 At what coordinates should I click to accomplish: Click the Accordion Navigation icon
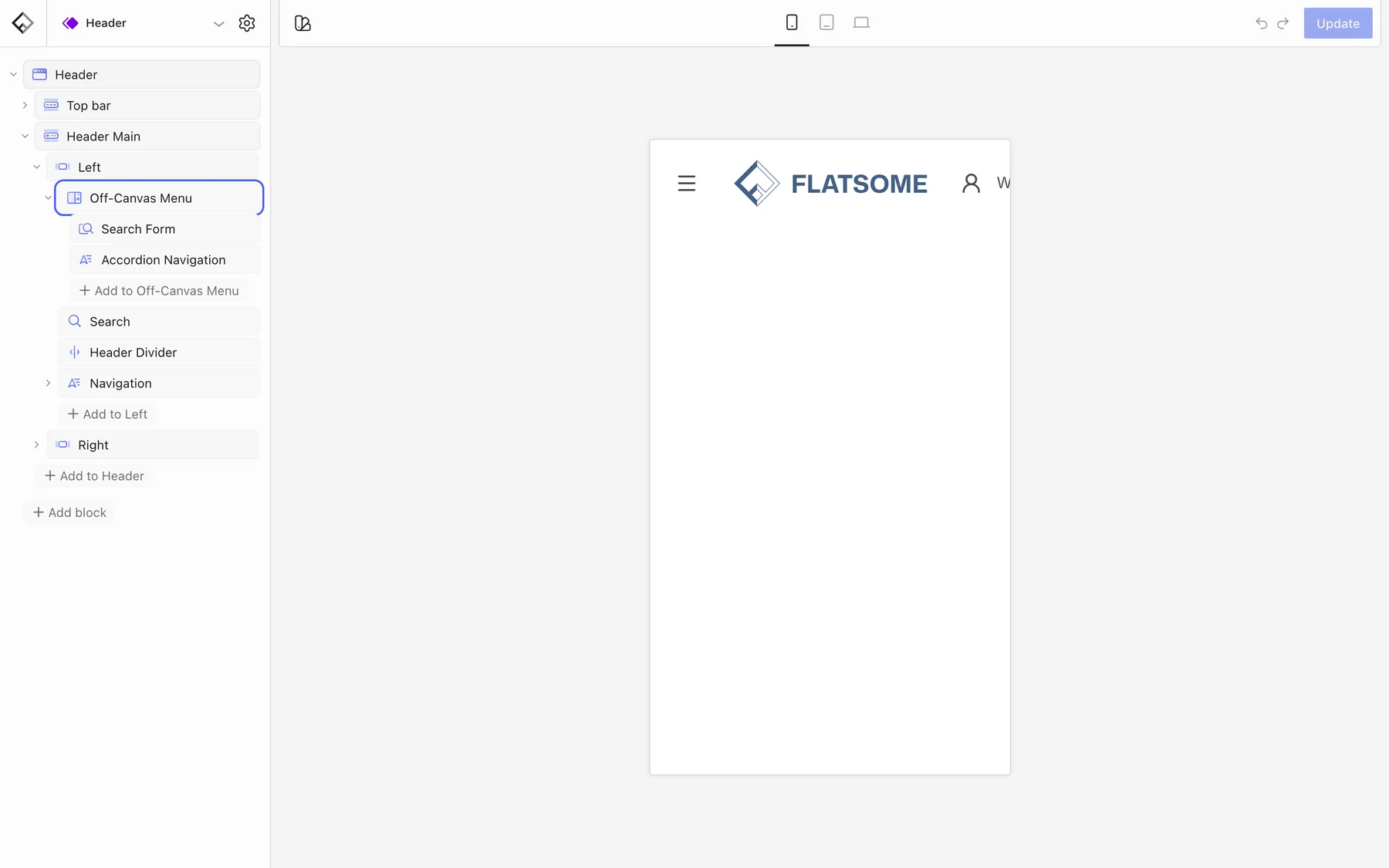(x=86, y=260)
